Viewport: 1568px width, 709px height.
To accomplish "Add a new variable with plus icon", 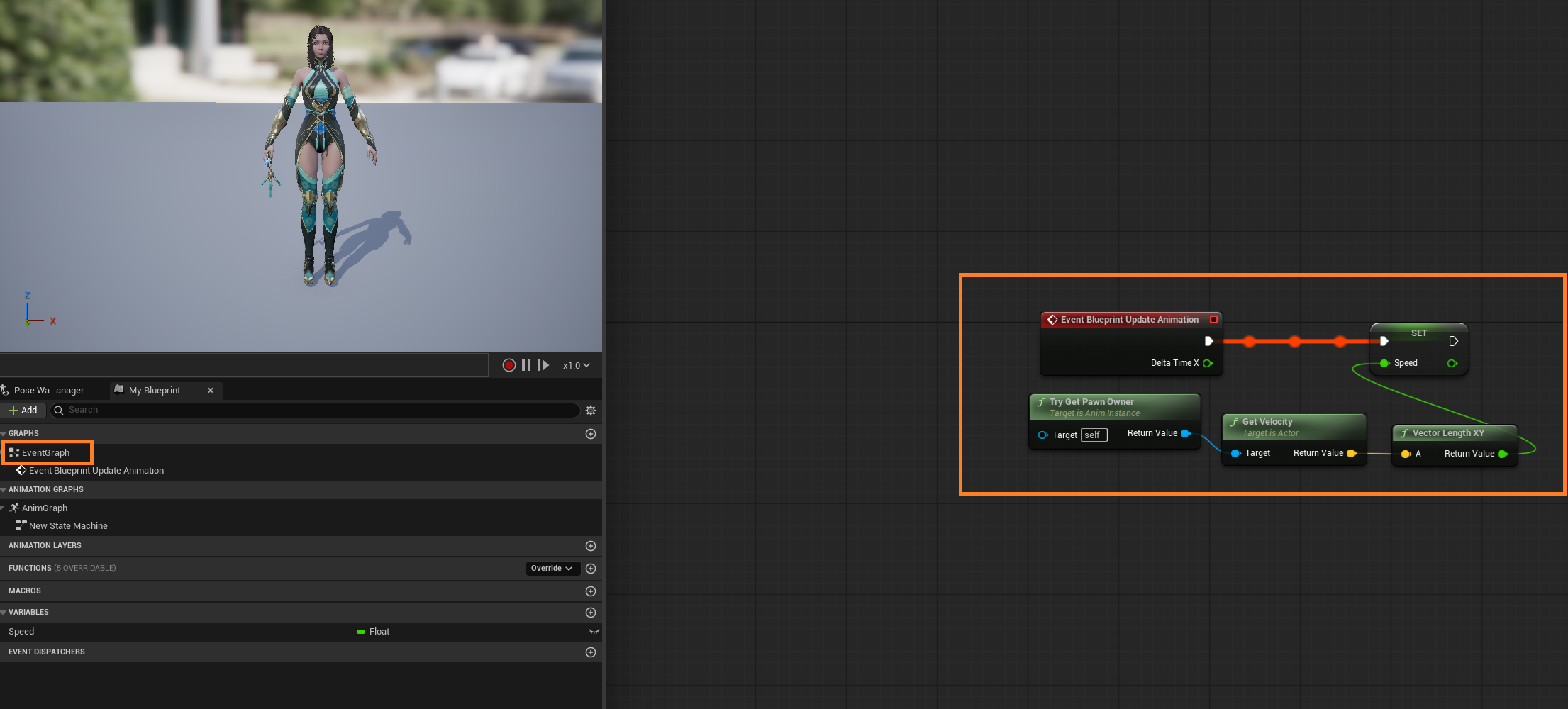I will [591, 613].
